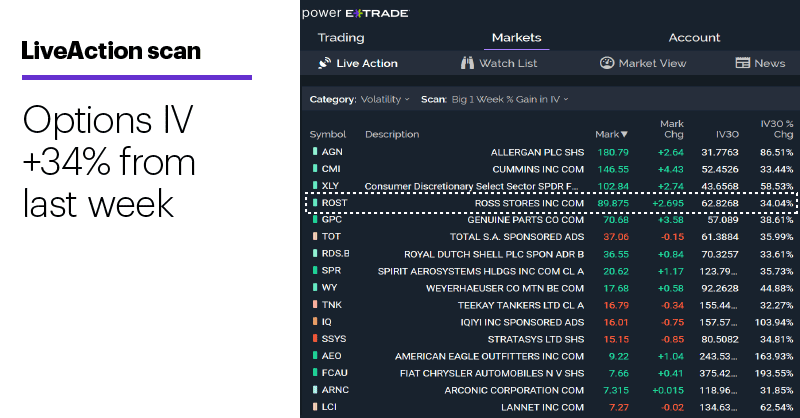Select the FCAU symbol
This screenshot has height=418, width=800.
coord(334,373)
